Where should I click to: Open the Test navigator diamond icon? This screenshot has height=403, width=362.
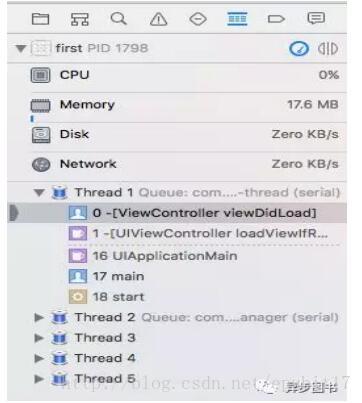click(x=198, y=19)
